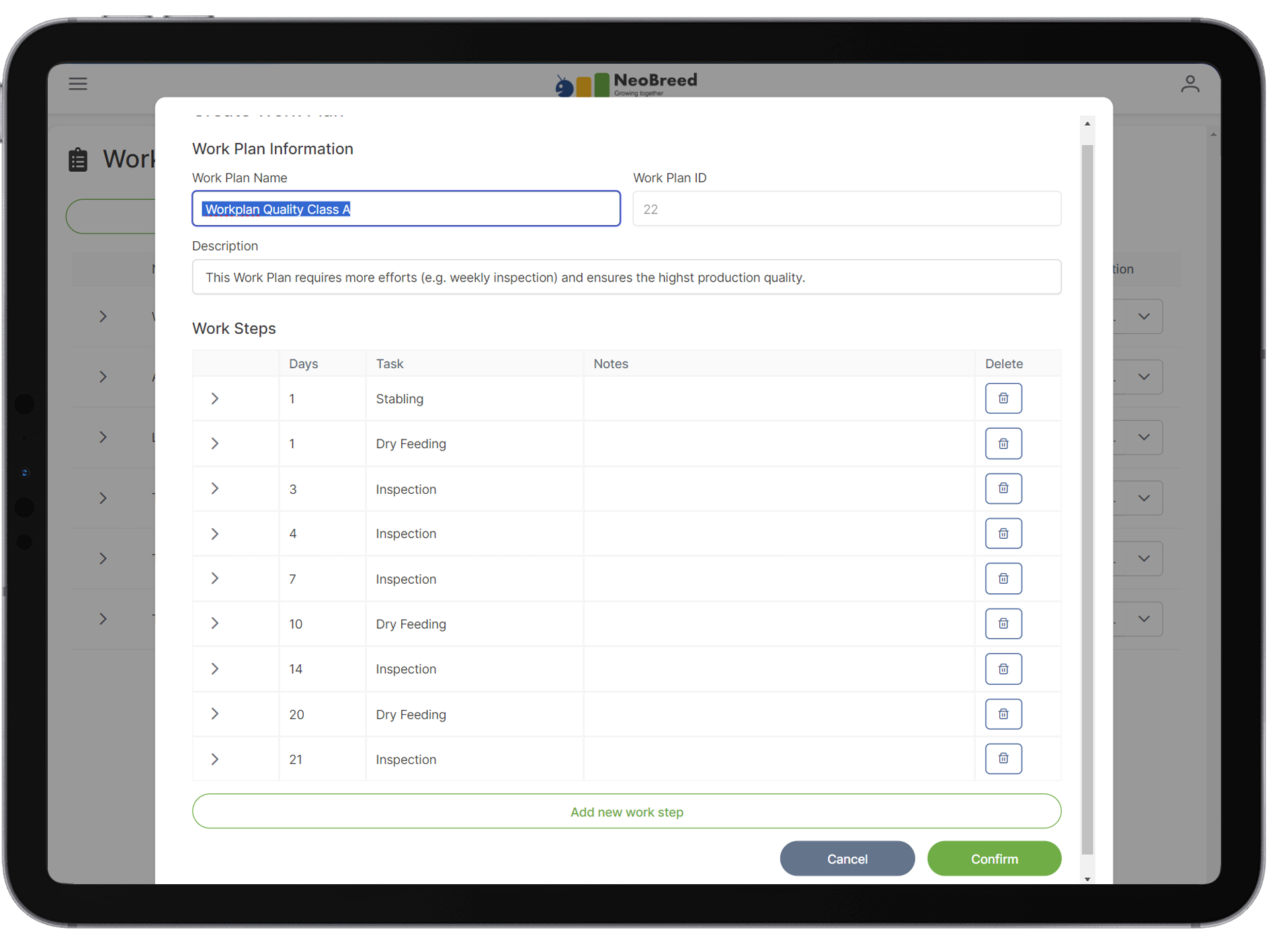Expand the day 20 Dry Feeding row
The width and height of the screenshot is (1270, 952).
(x=215, y=713)
